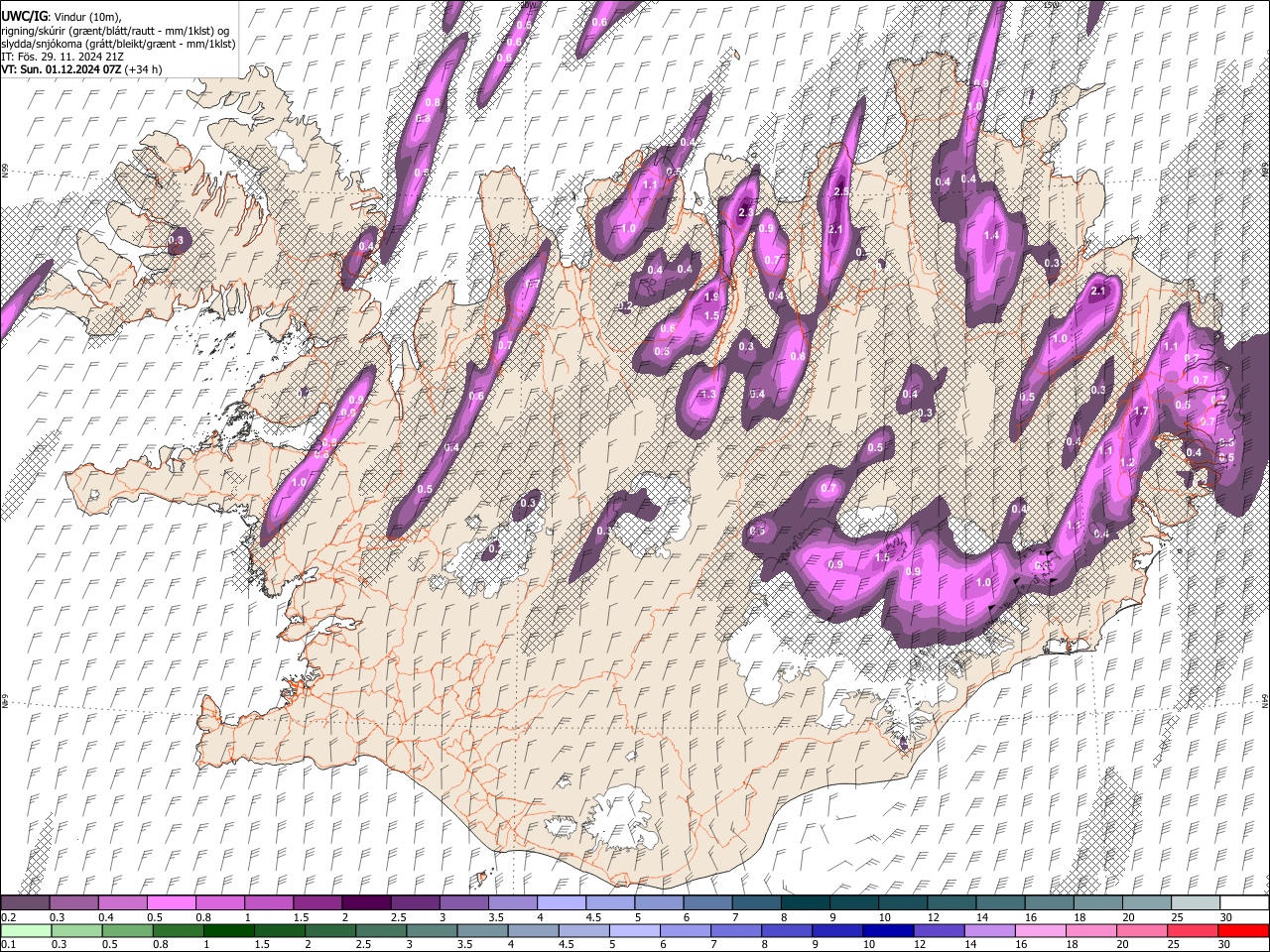
Task: Pick the lightest green 0.1 rain swatch
Action: pos(26,930)
